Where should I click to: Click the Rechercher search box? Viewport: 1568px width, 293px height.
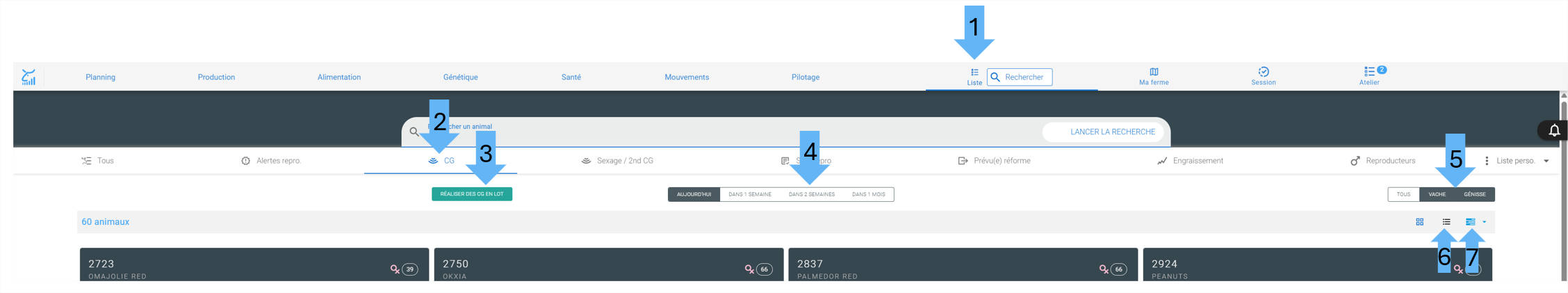[1020, 77]
